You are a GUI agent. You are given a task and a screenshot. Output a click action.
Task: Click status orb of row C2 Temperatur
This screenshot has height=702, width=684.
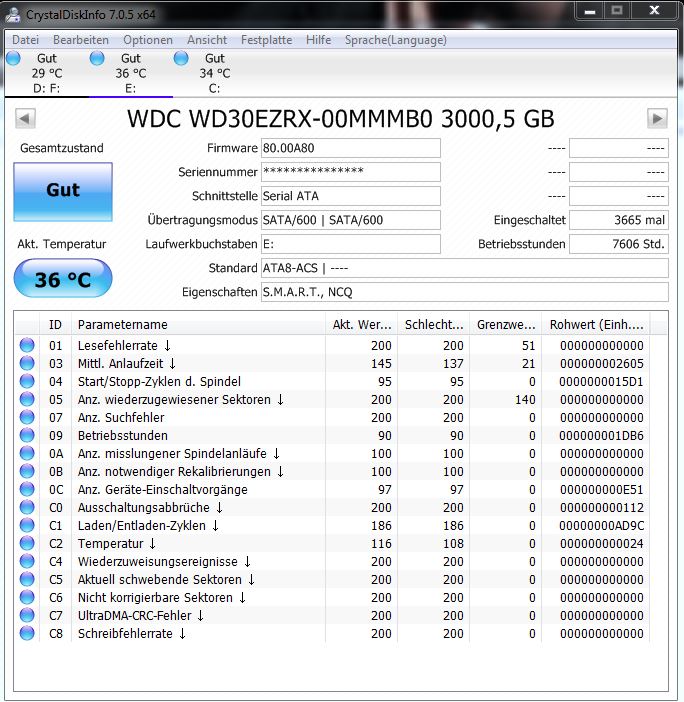(27, 543)
